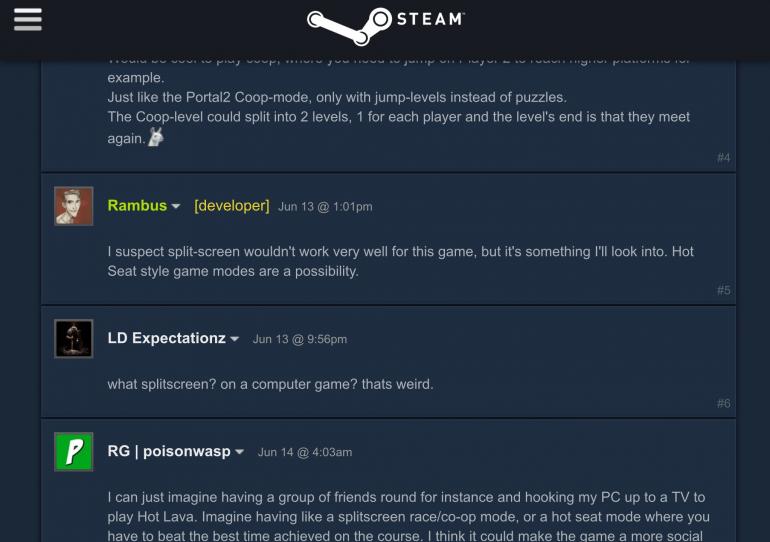The width and height of the screenshot is (770, 542).
Task: Click the STEAM wordmark text
Action: pyautogui.click(x=430, y=19)
